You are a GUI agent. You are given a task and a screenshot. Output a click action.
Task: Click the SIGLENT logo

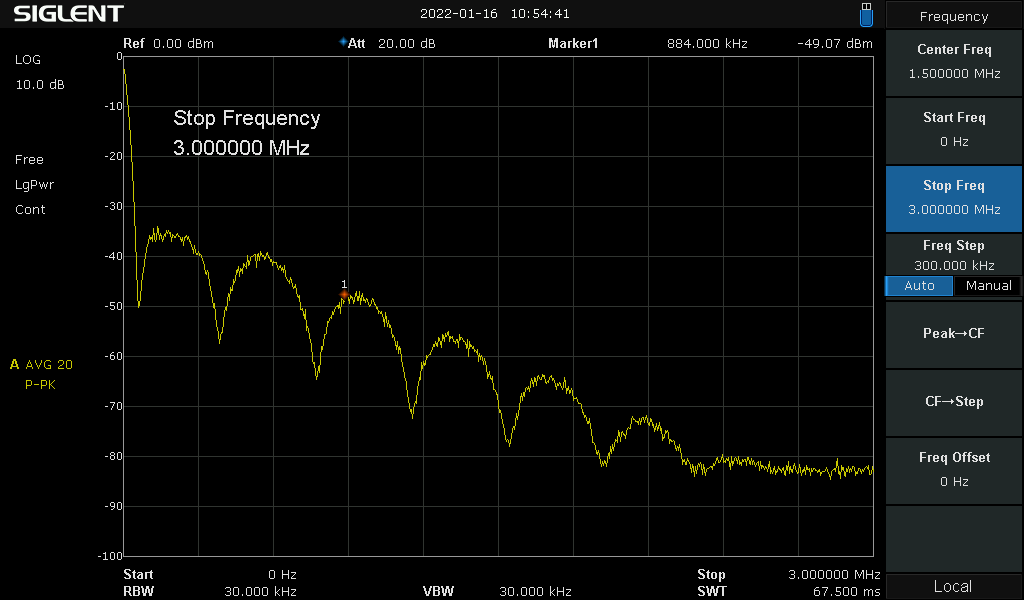pos(69,14)
